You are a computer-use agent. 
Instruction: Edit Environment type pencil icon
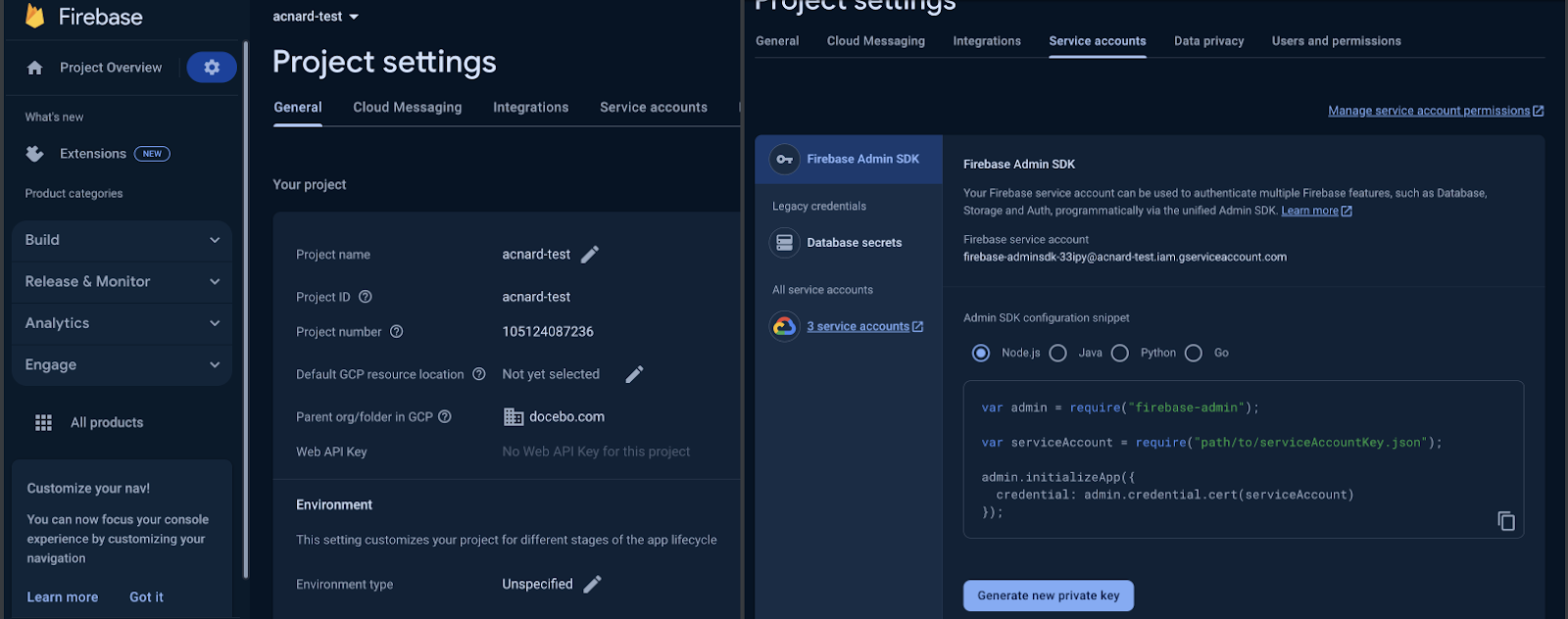(593, 584)
